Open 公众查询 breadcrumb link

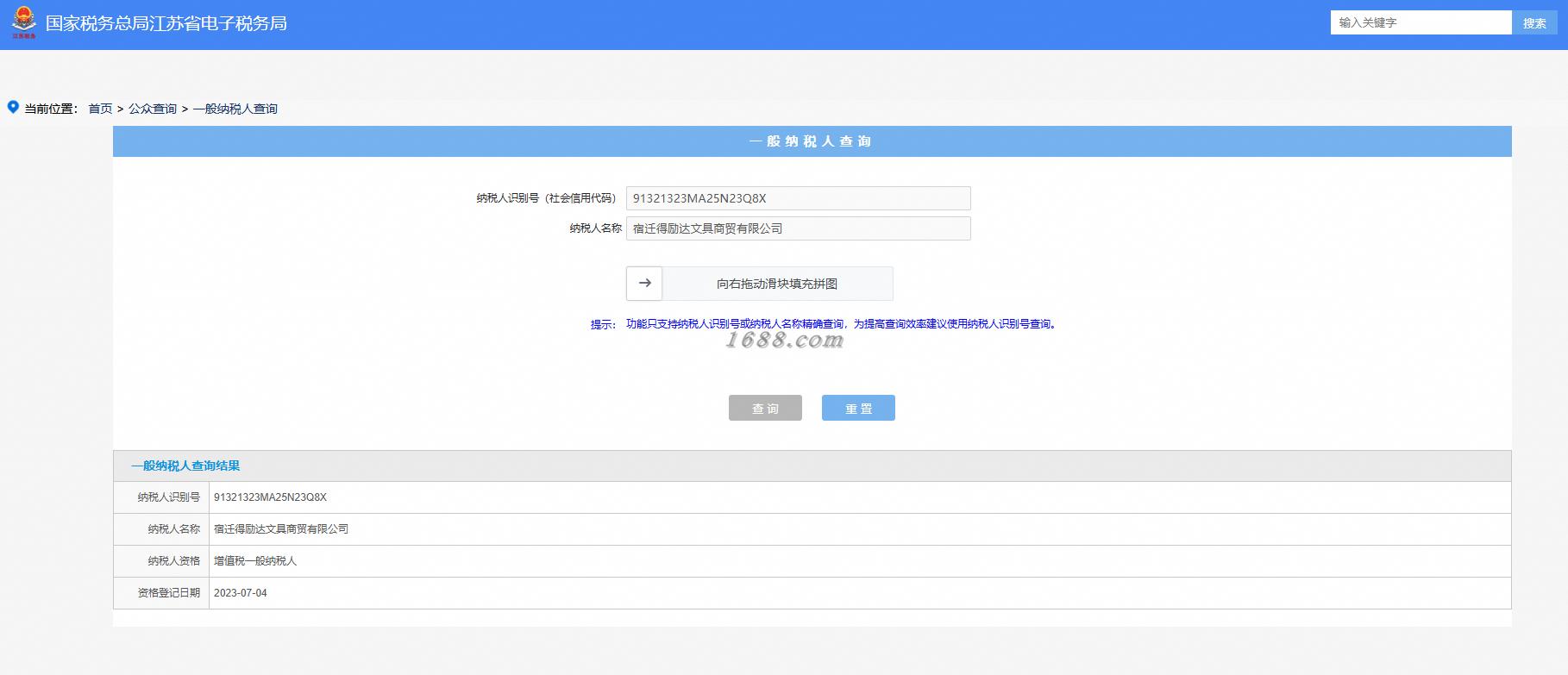[153, 109]
